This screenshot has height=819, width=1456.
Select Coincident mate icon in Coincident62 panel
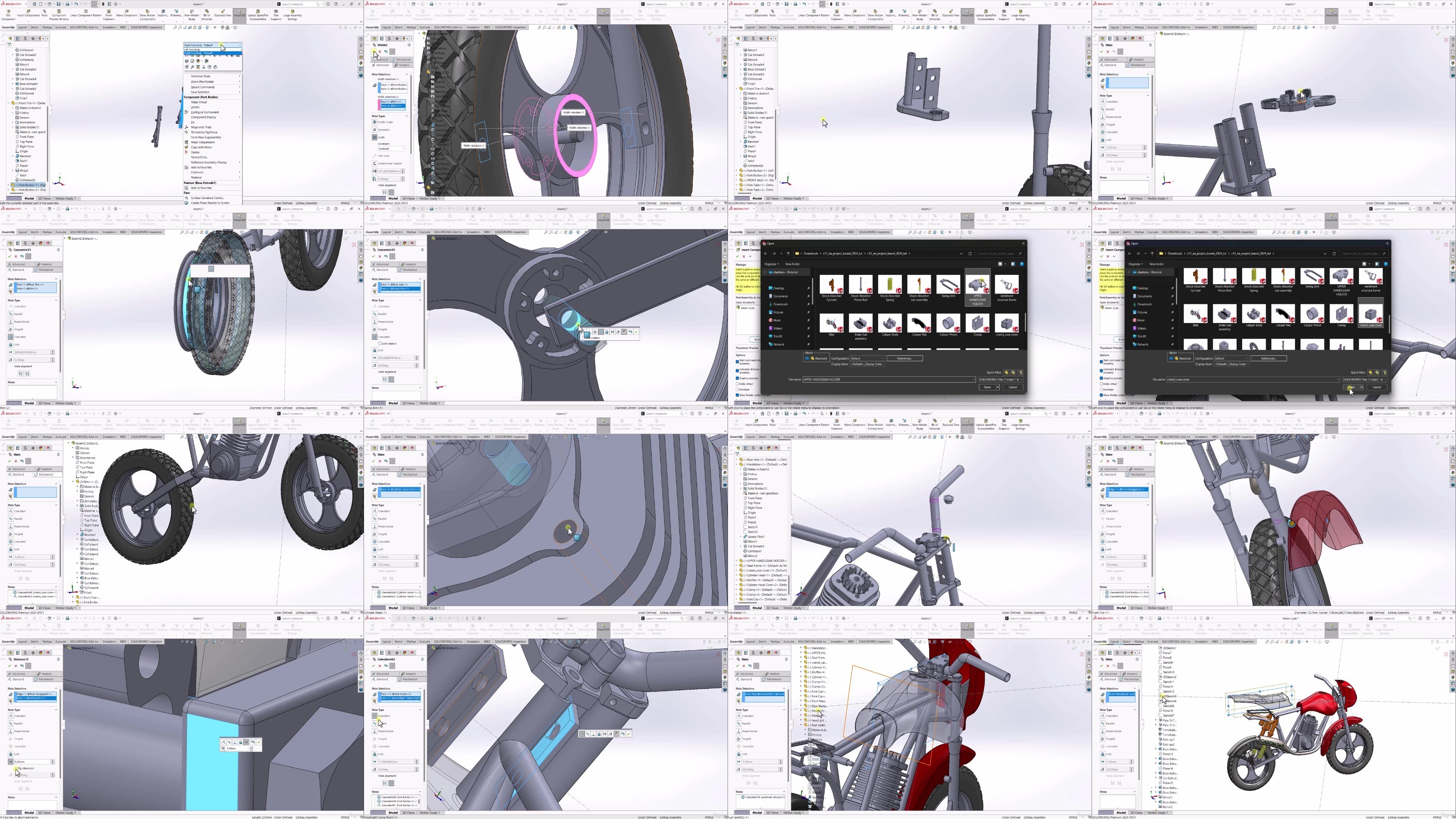[x=375, y=716]
